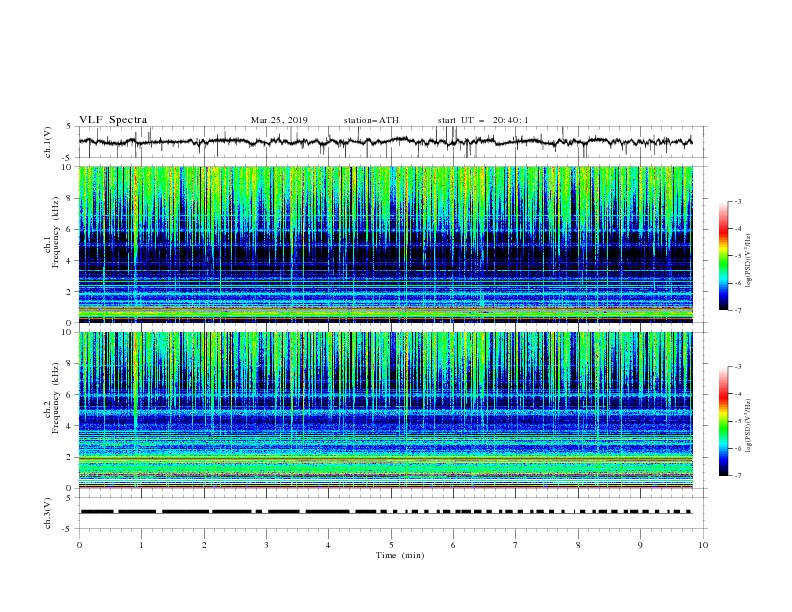Image resolution: width=792 pixels, height=612 pixels.
Task: Click the 'ch.3(V)' axis label
Action: tap(48, 513)
